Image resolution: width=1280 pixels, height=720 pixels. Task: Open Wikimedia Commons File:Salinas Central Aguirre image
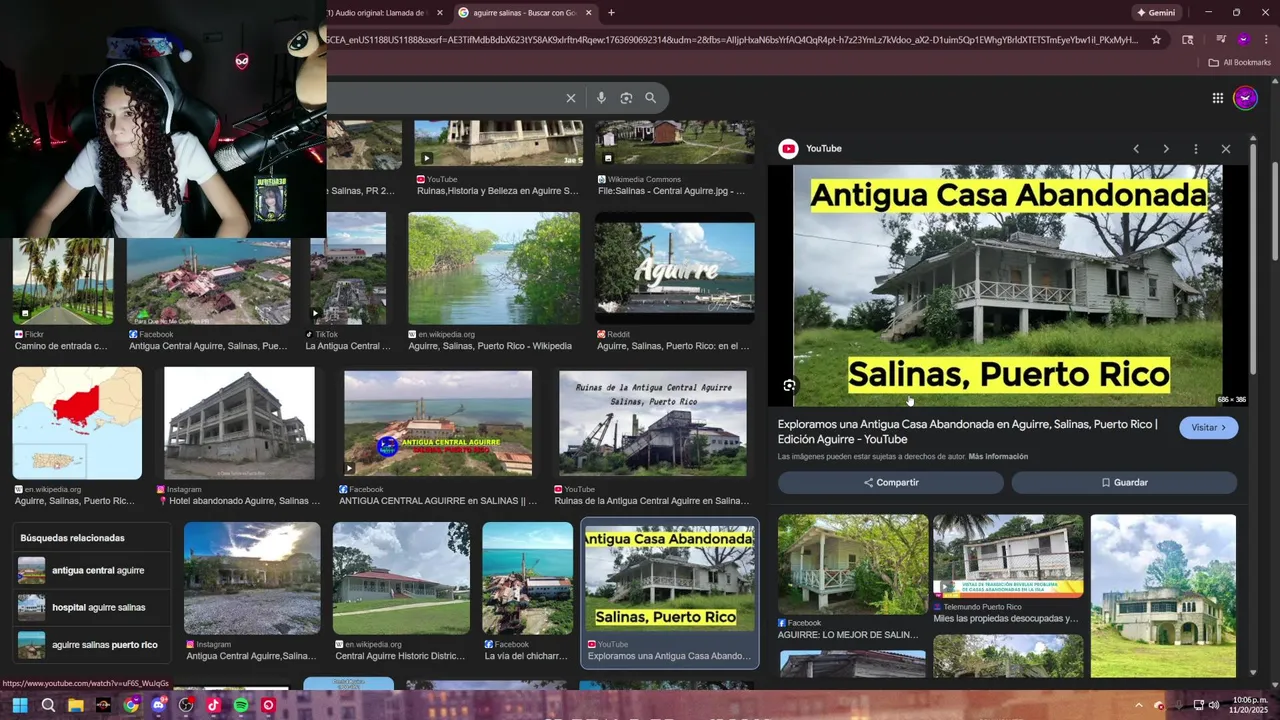pos(675,143)
